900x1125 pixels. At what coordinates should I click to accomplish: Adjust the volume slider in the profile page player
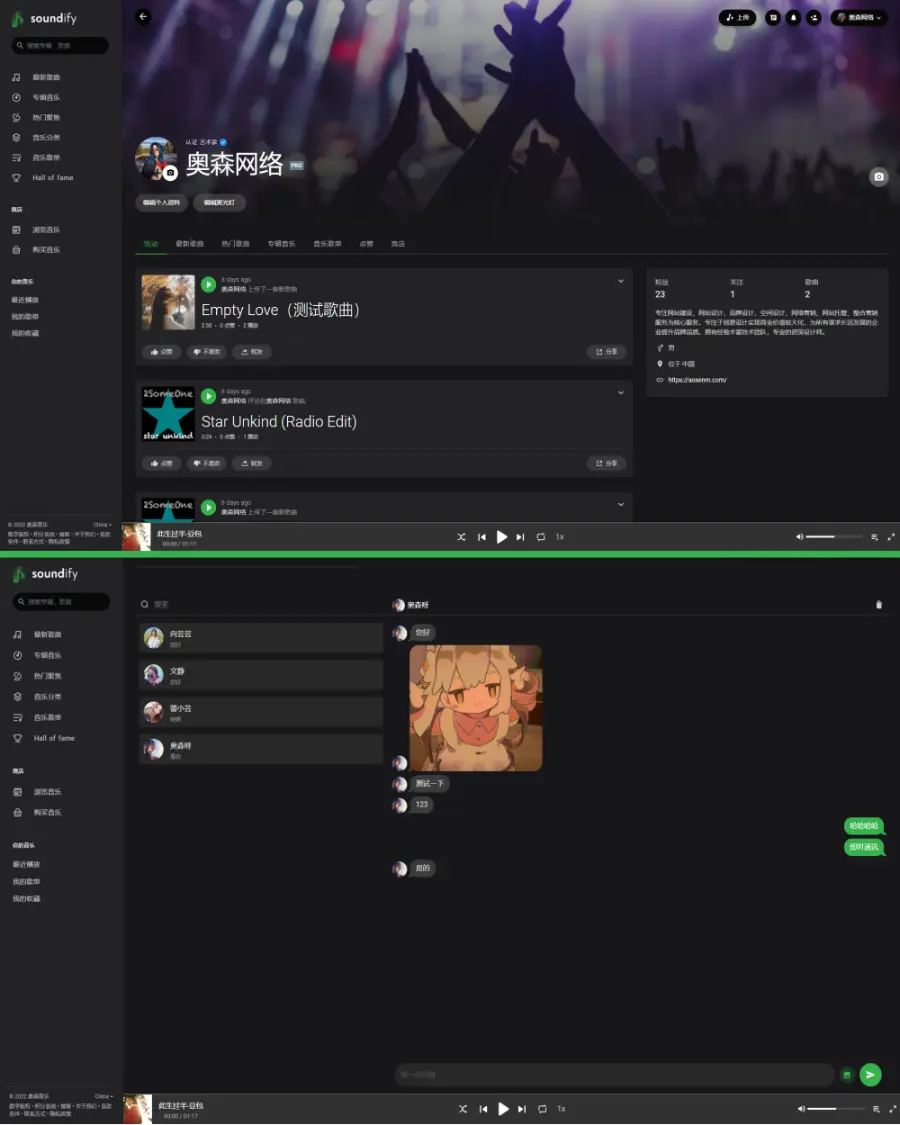833,537
